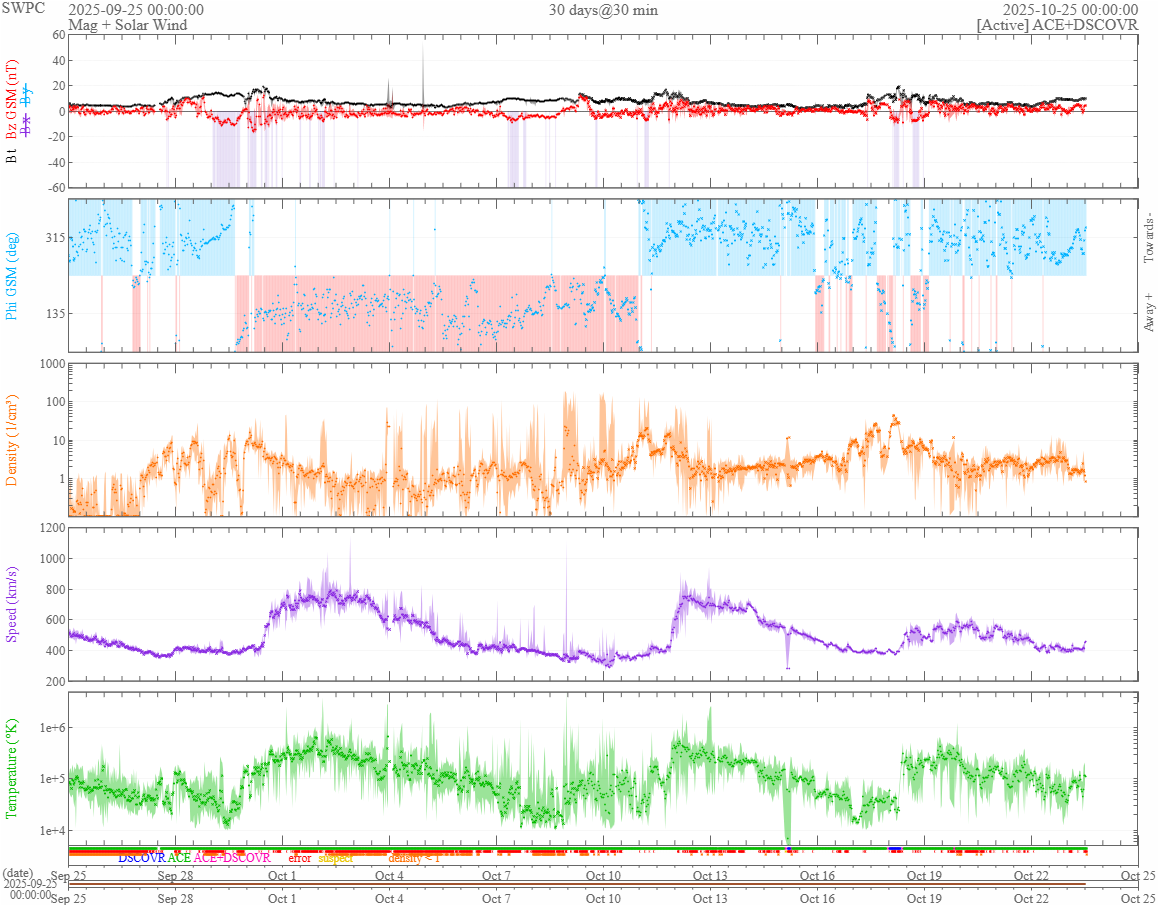1158x905 pixels.
Task: Click the 60 tick on Bz axis
Action: tap(58, 35)
